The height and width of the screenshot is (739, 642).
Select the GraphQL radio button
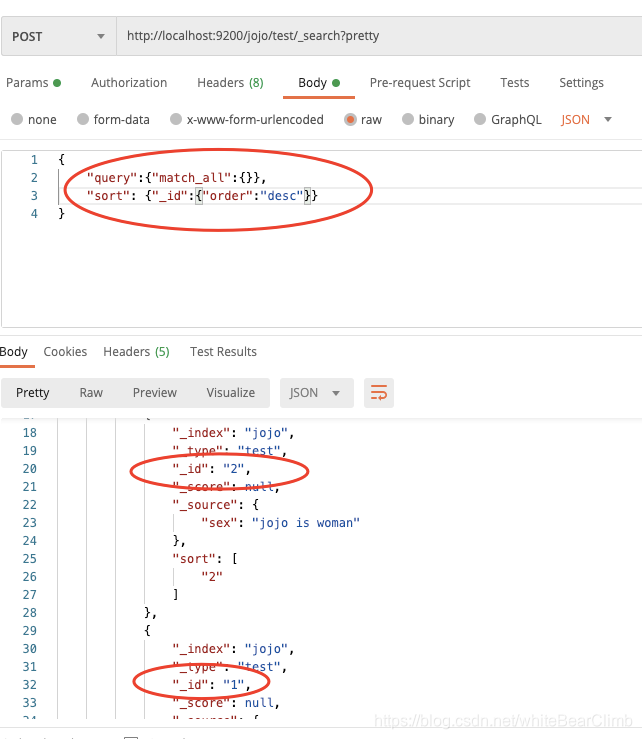coord(480,119)
